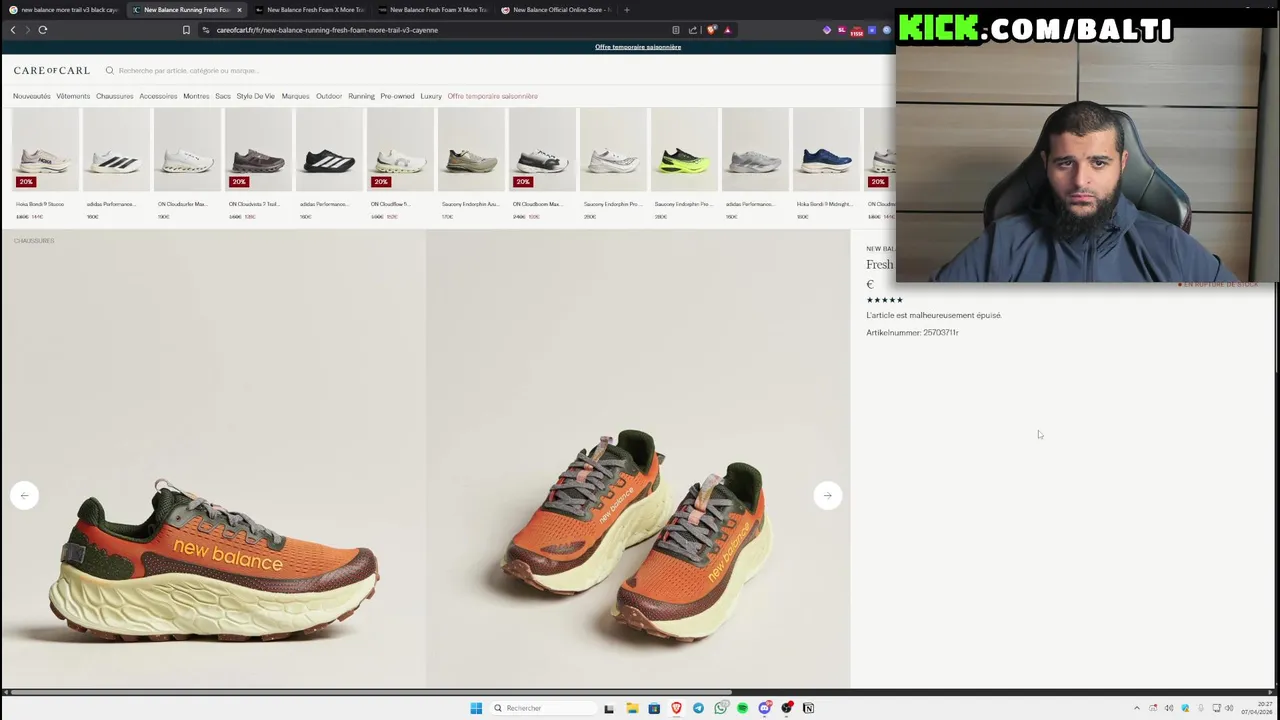Image resolution: width=1280 pixels, height=720 pixels.
Task: Open the ON Cloudsurfer Max product thumbnail
Action: tap(187, 150)
